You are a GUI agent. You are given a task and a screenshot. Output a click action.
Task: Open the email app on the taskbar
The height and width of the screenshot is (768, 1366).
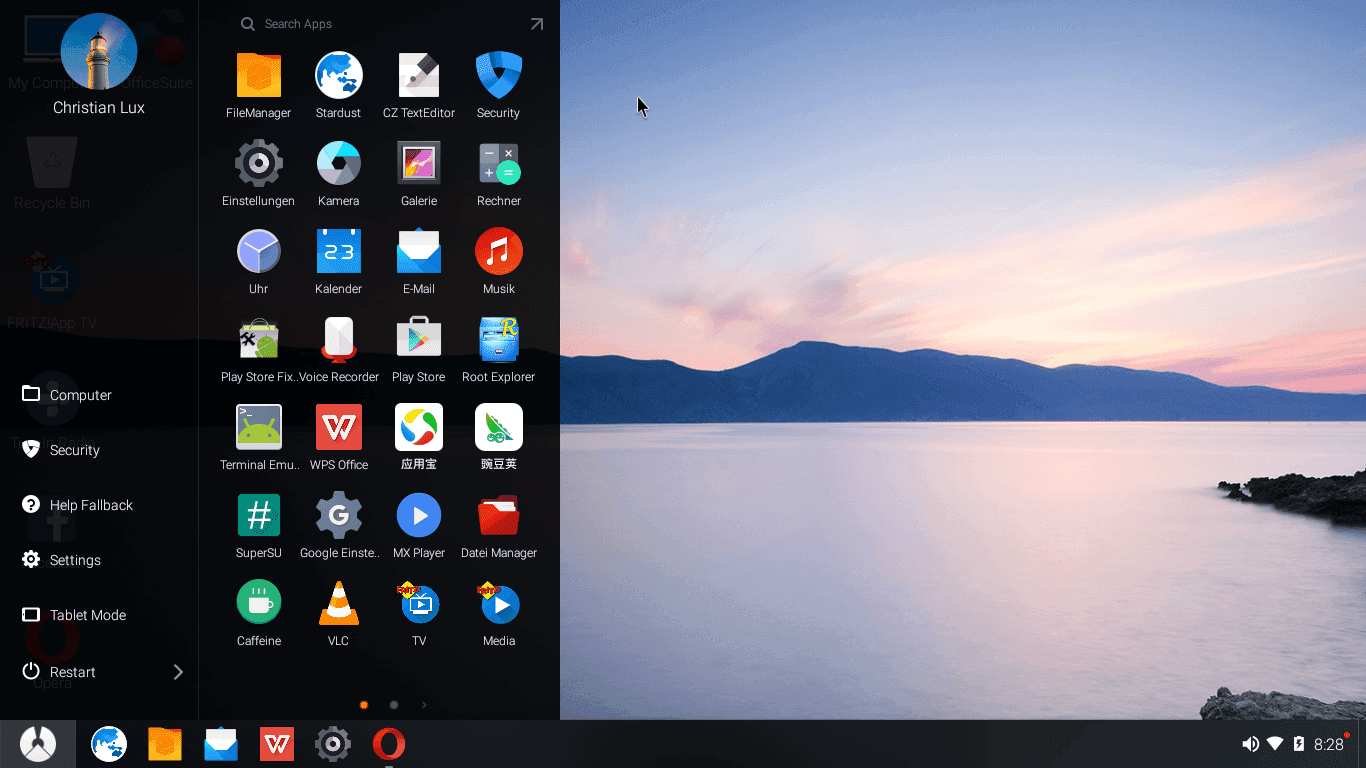[x=221, y=744]
